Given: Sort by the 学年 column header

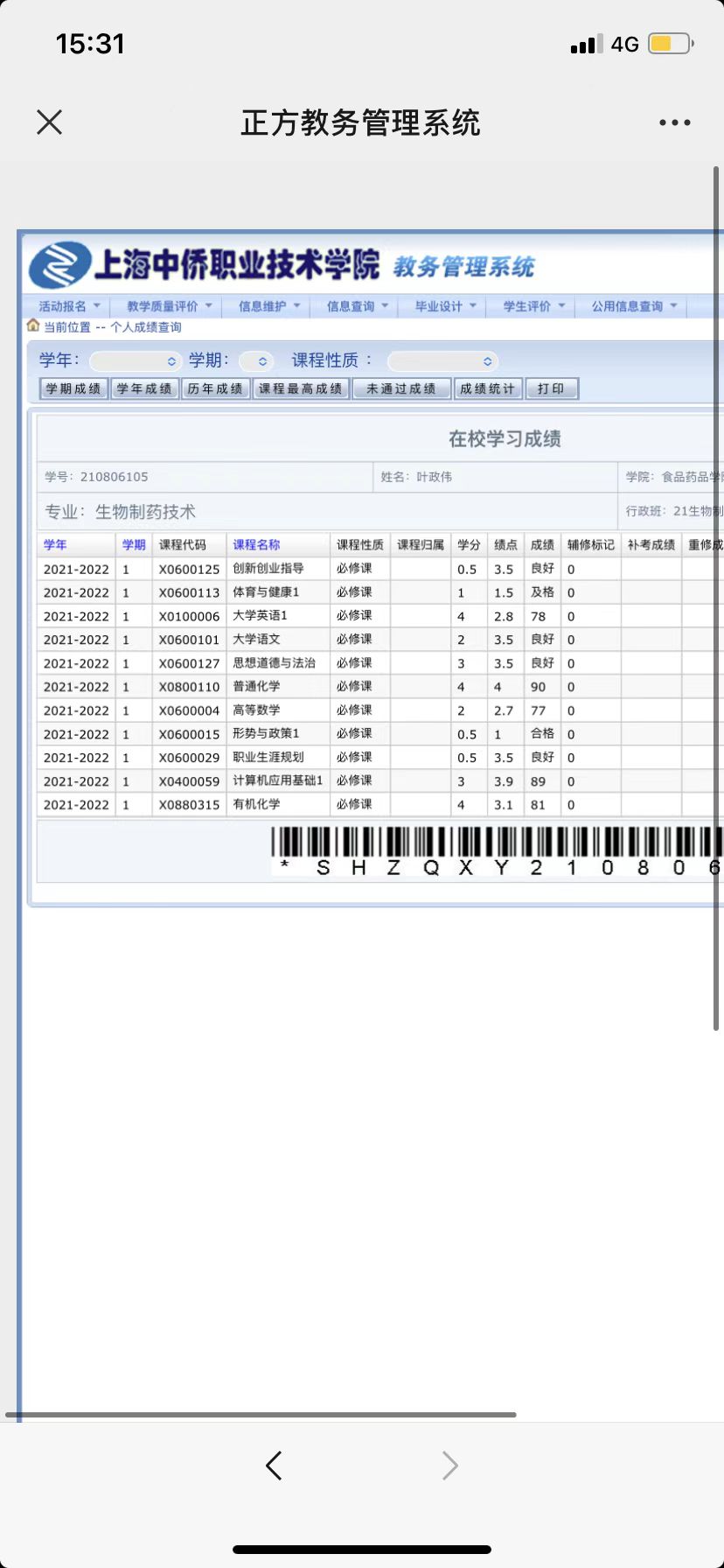Looking at the screenshot, I should pos(55,544).
